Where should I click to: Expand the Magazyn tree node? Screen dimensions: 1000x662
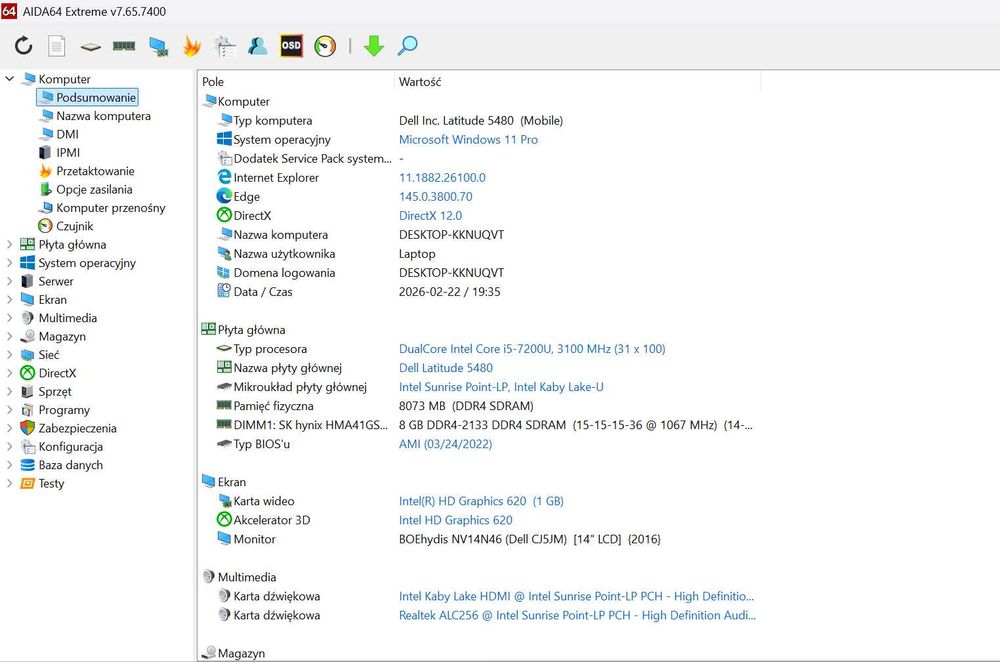[10, 336]
